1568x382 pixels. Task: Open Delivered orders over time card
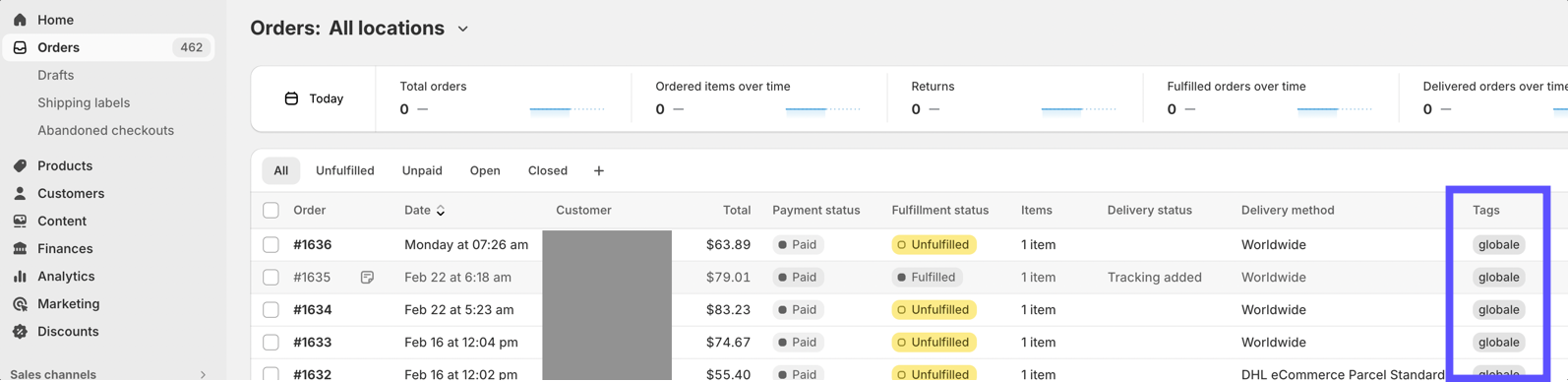coord(1483,98)
